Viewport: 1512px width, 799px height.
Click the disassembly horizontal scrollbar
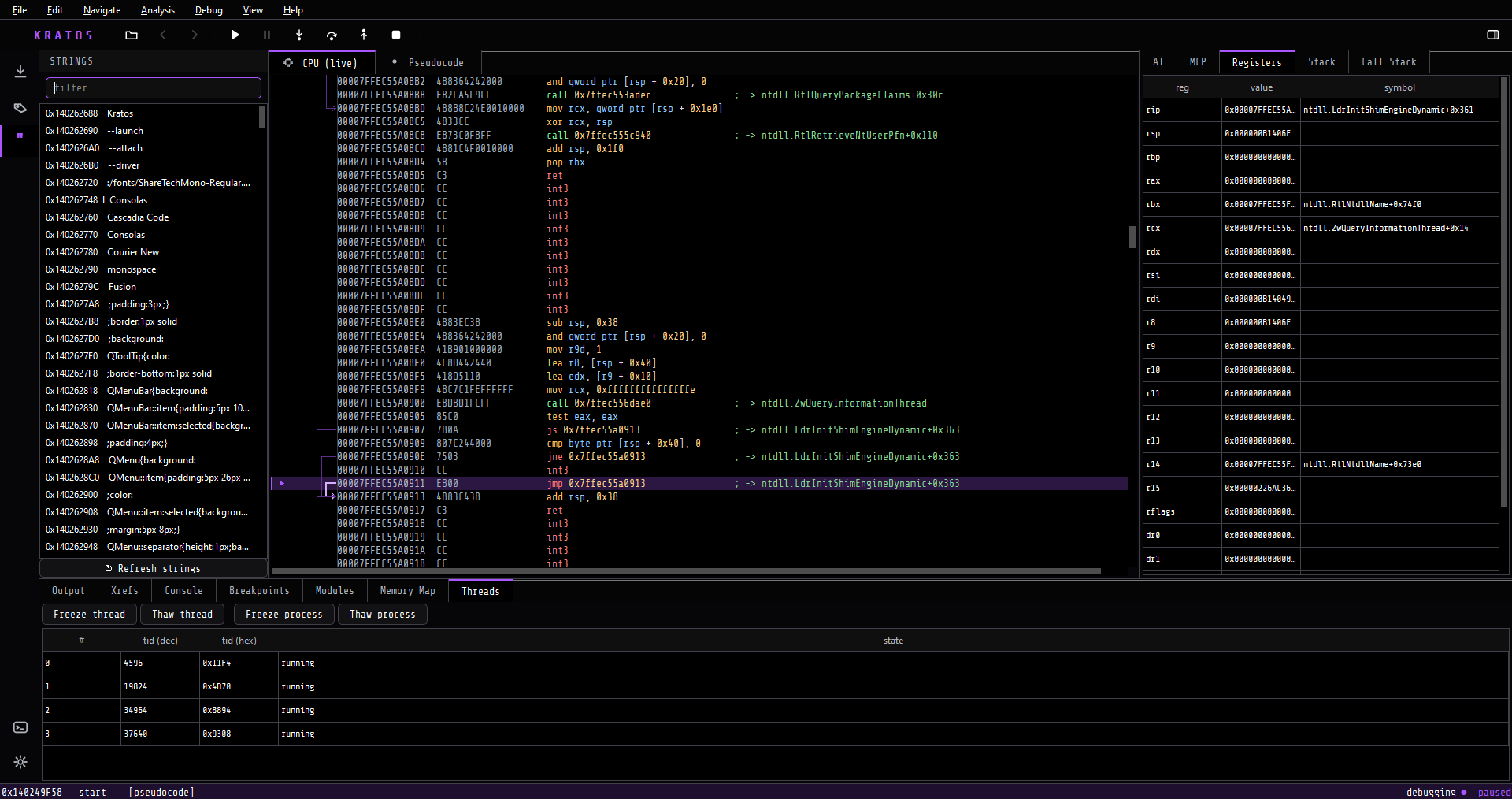coord(687,571)
